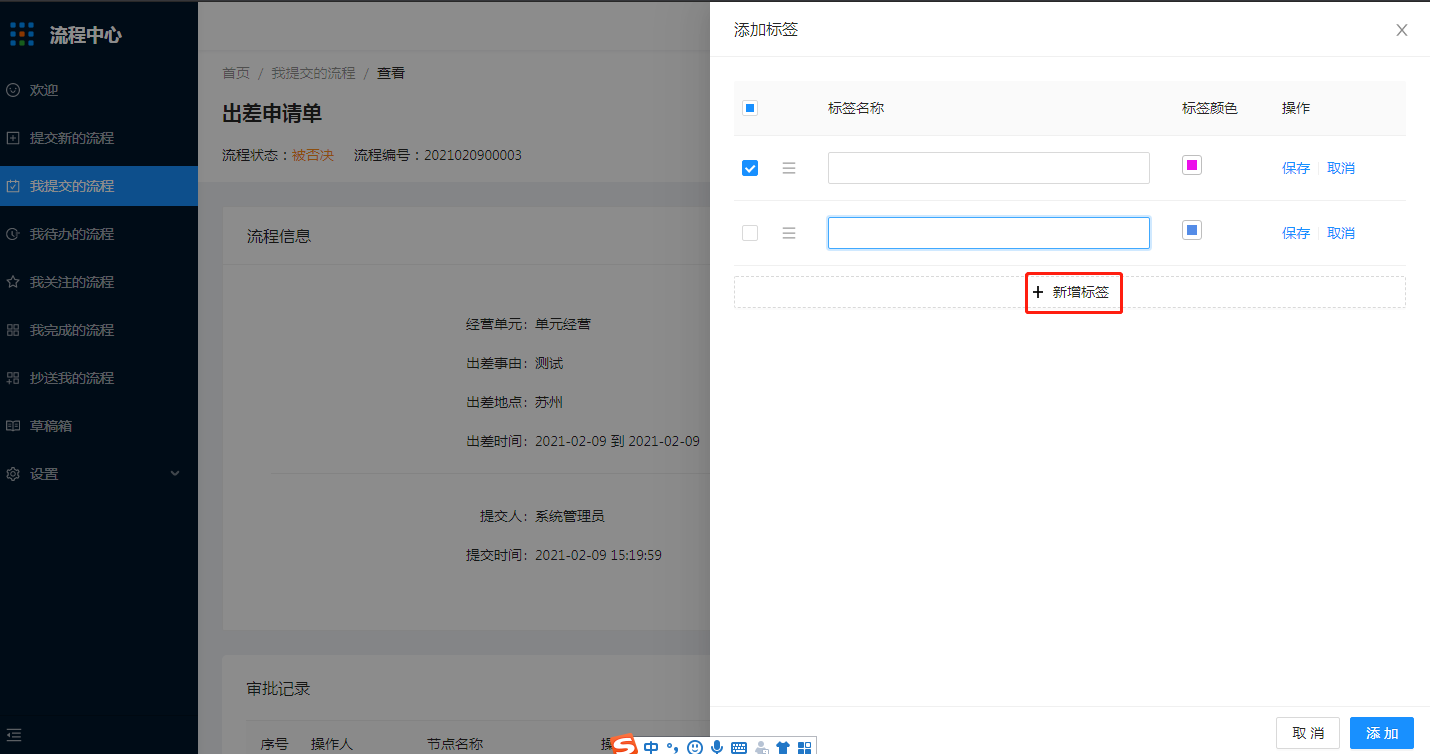Cancel editing the second label row
This screenshot has height=754, width=1430.
coord(1341,233)
